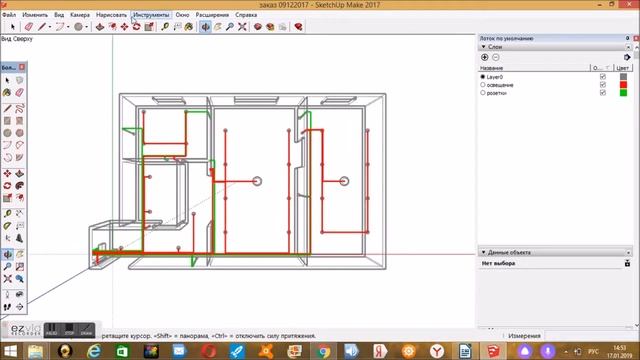Open the green розетки color swatch

tap(623, 93)
